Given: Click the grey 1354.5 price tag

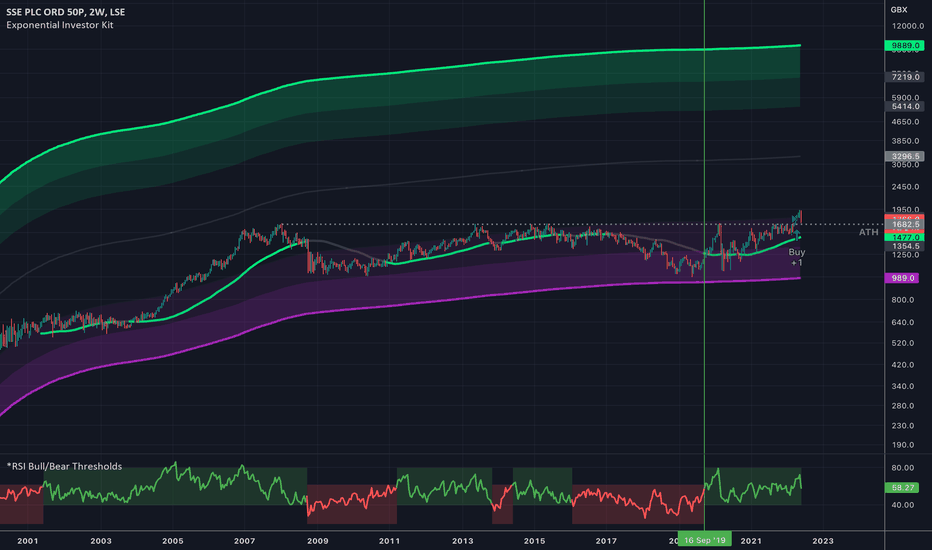Looking at the screenshot, I should click(904, 246).
